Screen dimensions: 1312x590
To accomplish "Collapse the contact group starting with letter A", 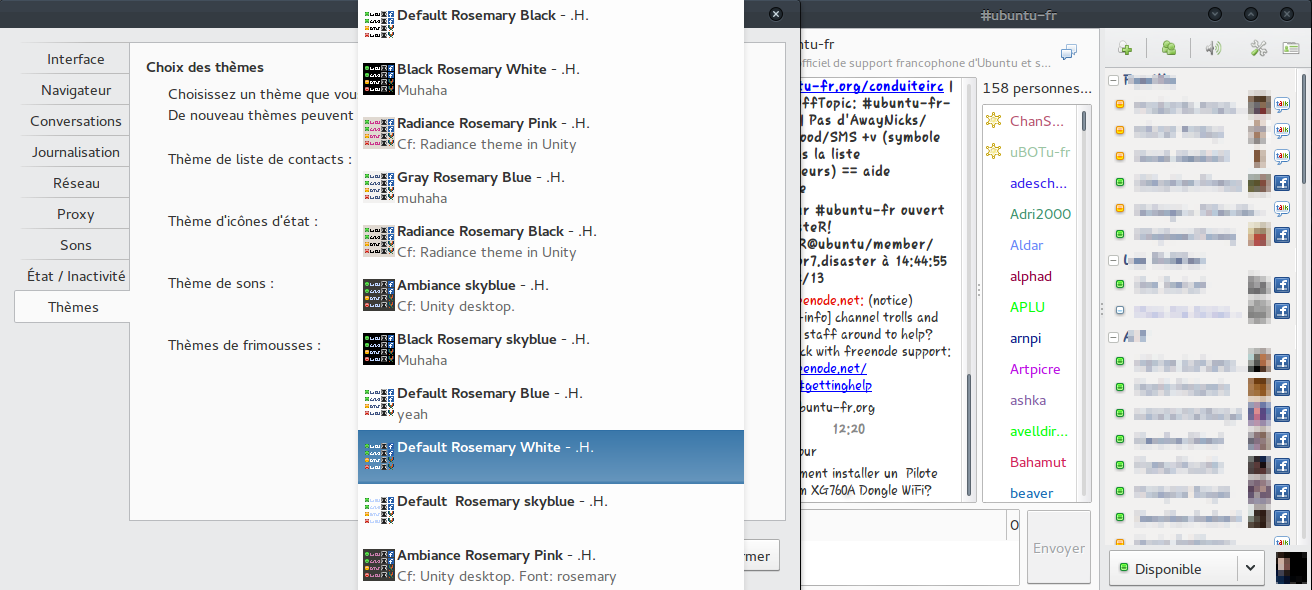I will (1114, 337).
